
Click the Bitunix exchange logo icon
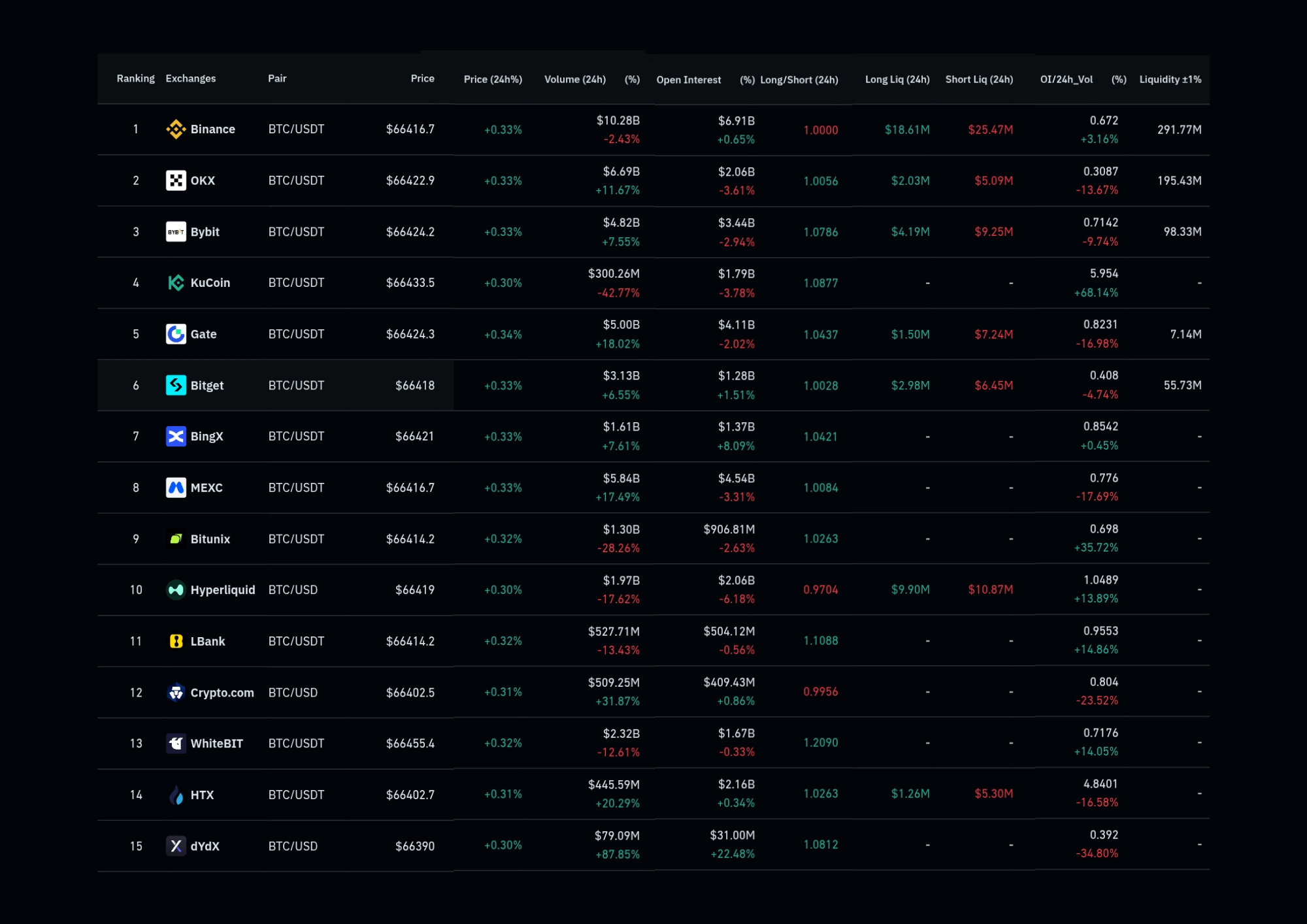pyautogui.click(x=176, y=539)
